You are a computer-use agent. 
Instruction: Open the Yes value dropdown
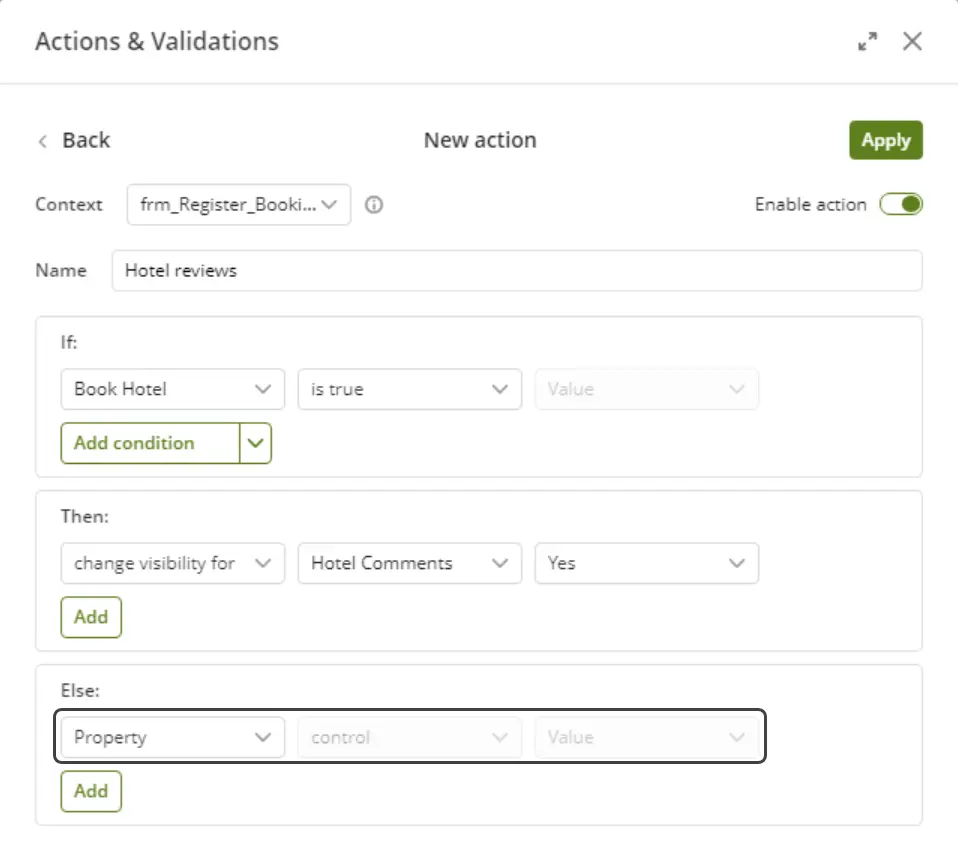point(646,563)
